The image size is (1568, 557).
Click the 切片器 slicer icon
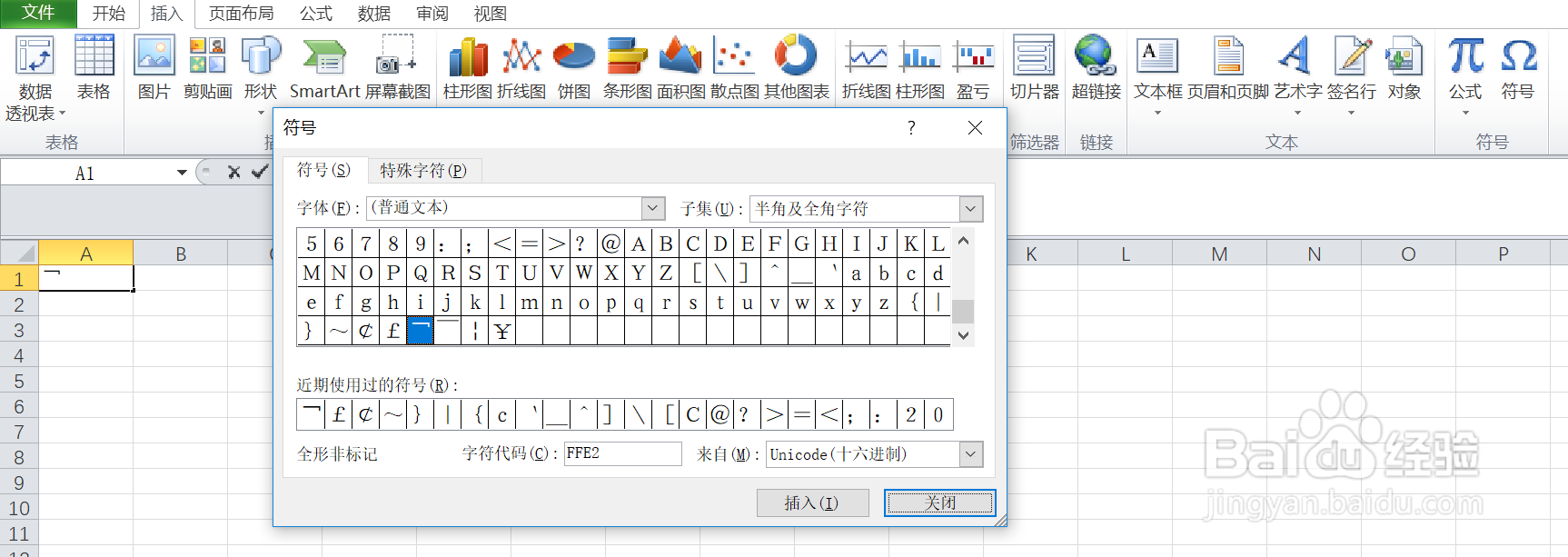(x=1034, y=56)
